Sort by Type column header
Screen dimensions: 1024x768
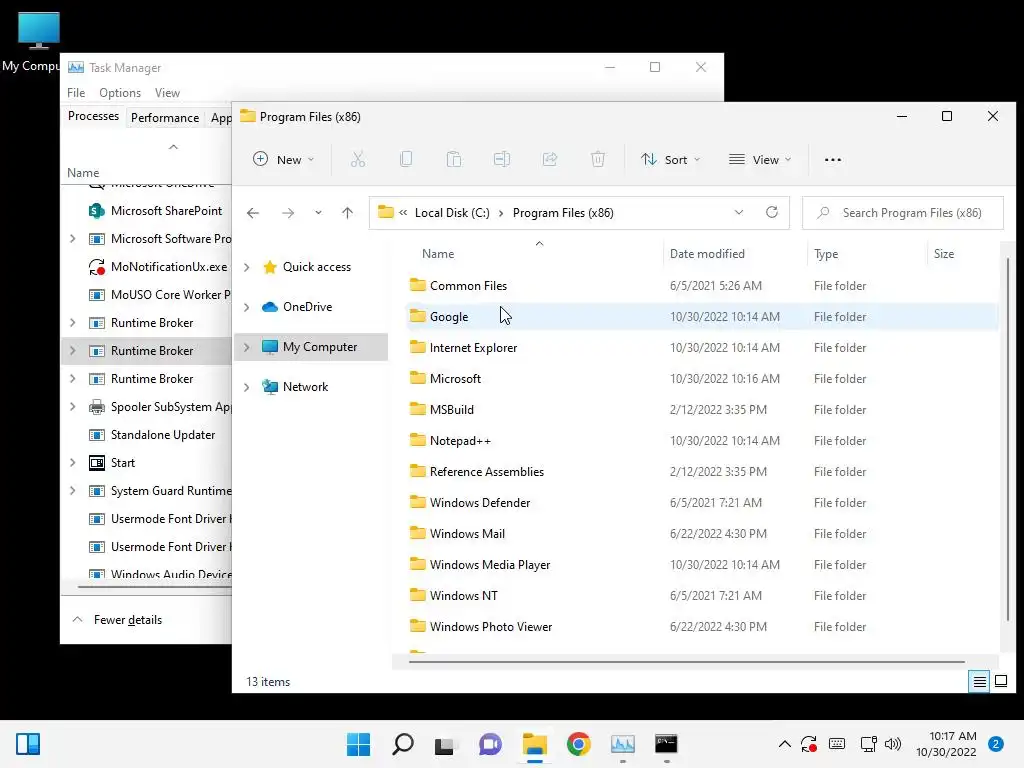pyautogui.click(x=825, y=254)
